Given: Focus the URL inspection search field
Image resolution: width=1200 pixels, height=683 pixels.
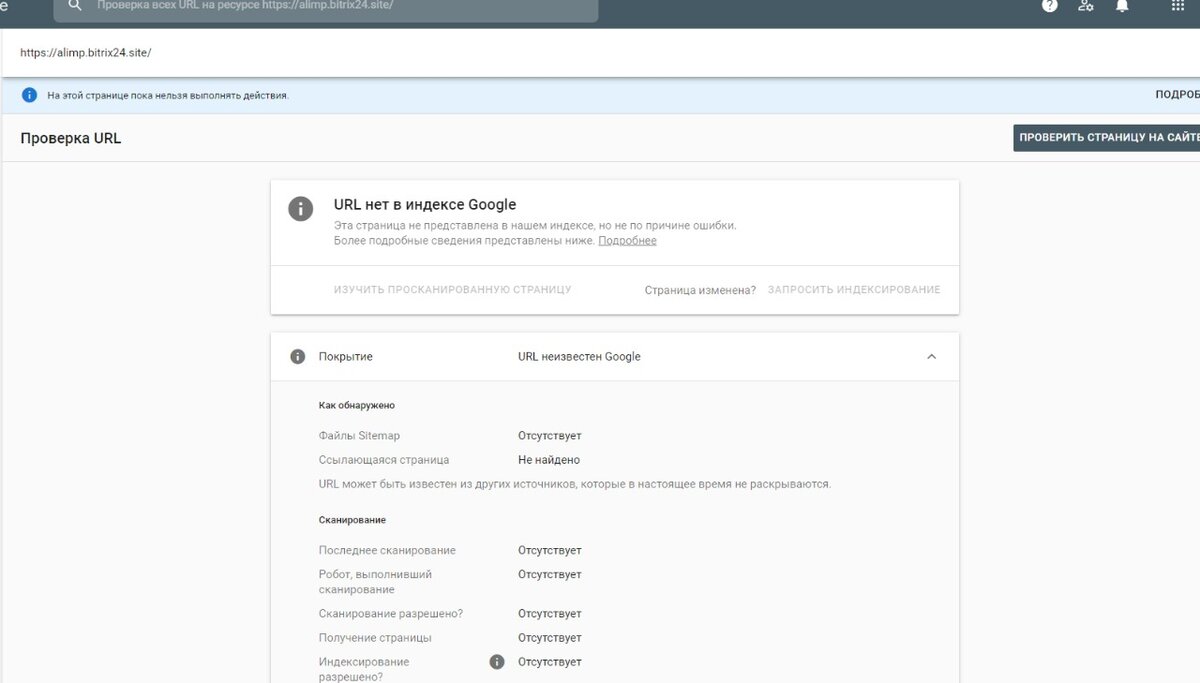Looking at the screenshot, I should click(330, 6).
